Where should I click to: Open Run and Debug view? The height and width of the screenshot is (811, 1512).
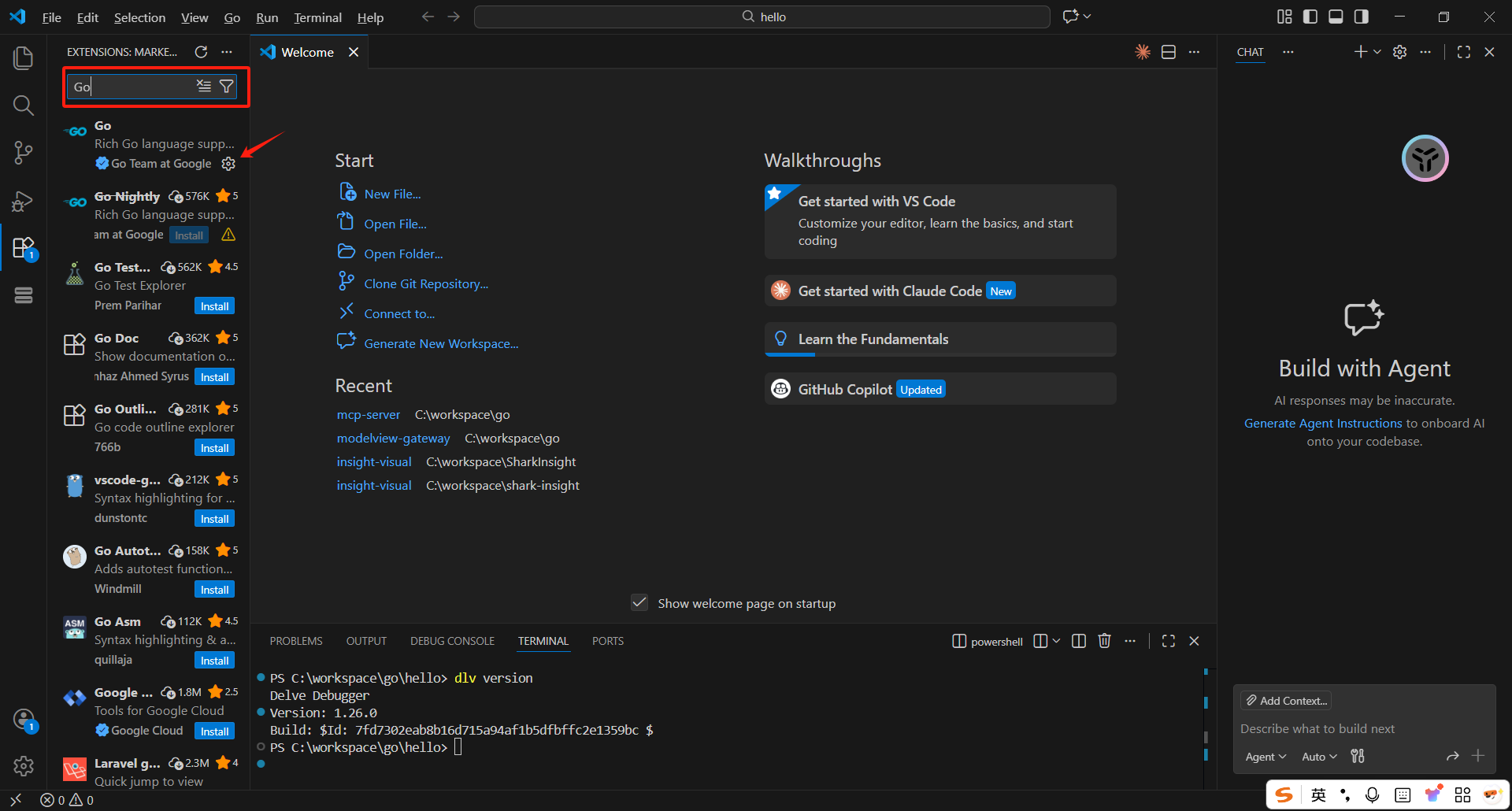[x=24, y=201]
